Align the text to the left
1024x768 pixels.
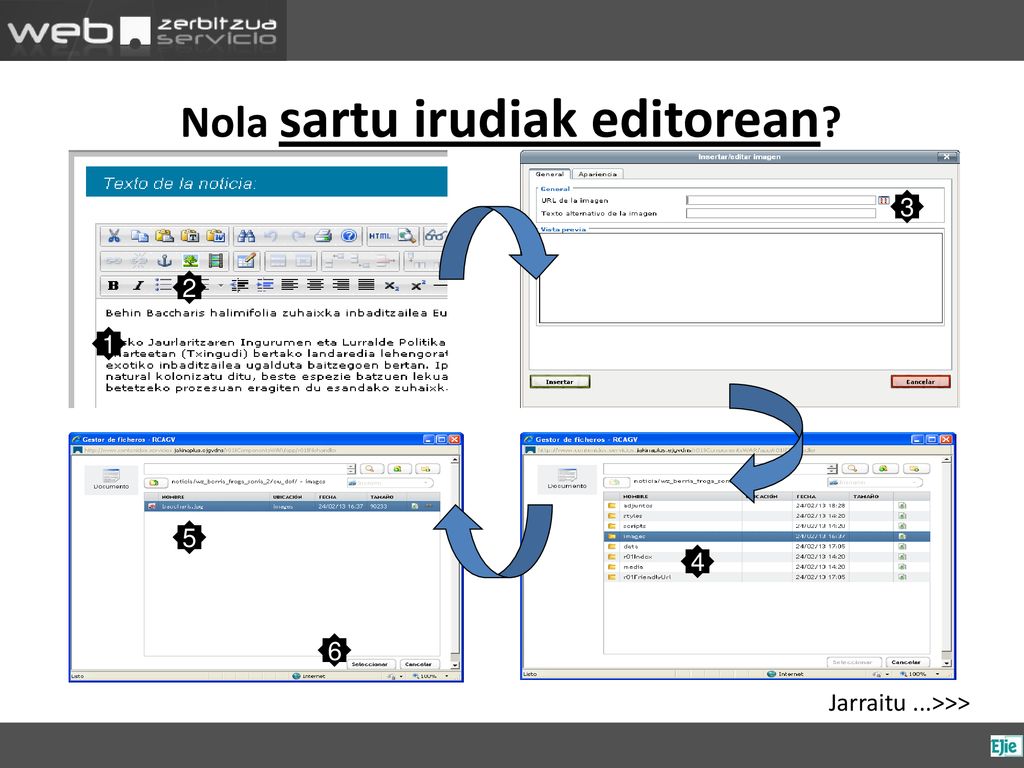click(x=290, y=285)
